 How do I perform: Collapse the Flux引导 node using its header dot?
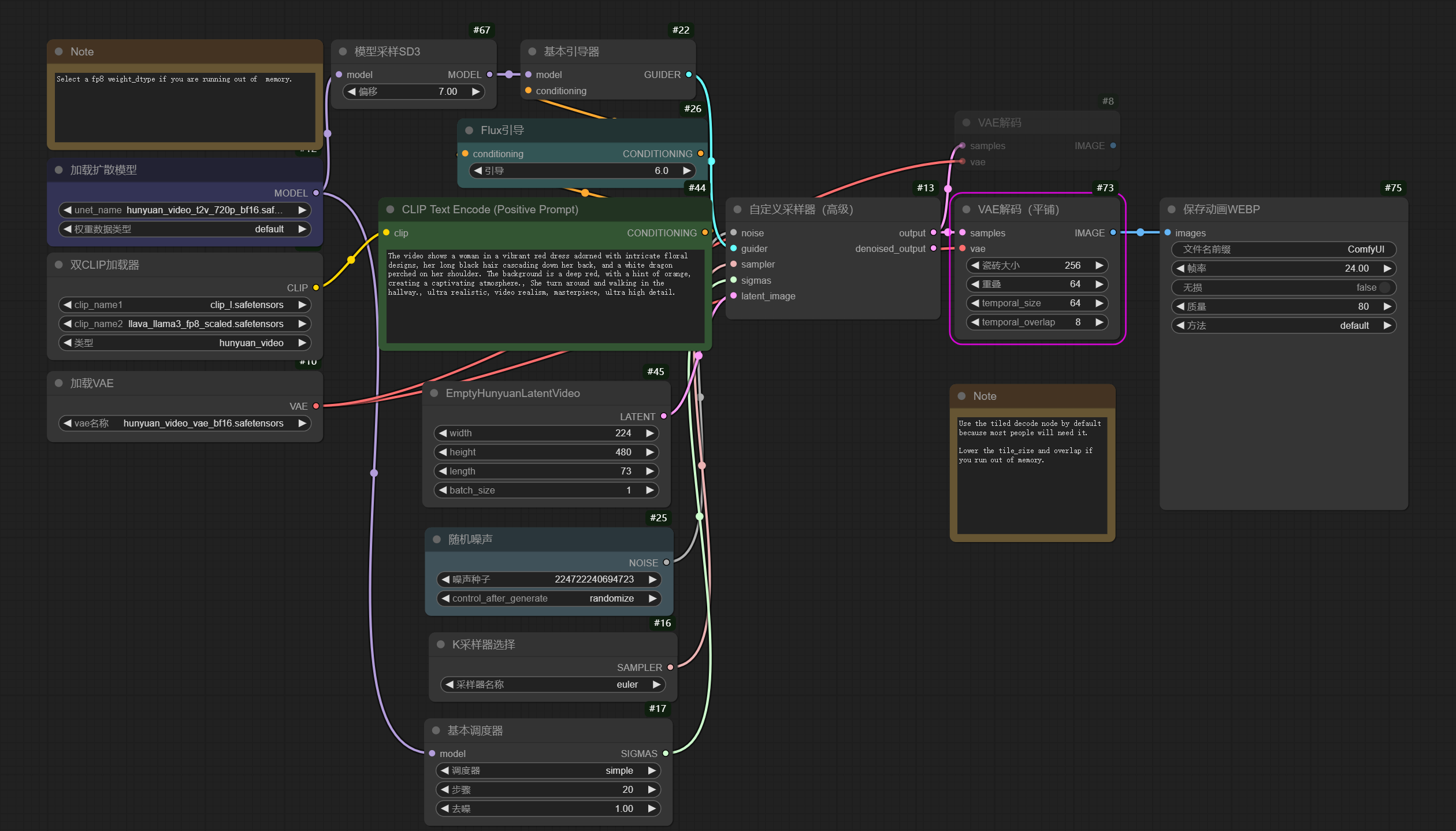click(469, 131)
